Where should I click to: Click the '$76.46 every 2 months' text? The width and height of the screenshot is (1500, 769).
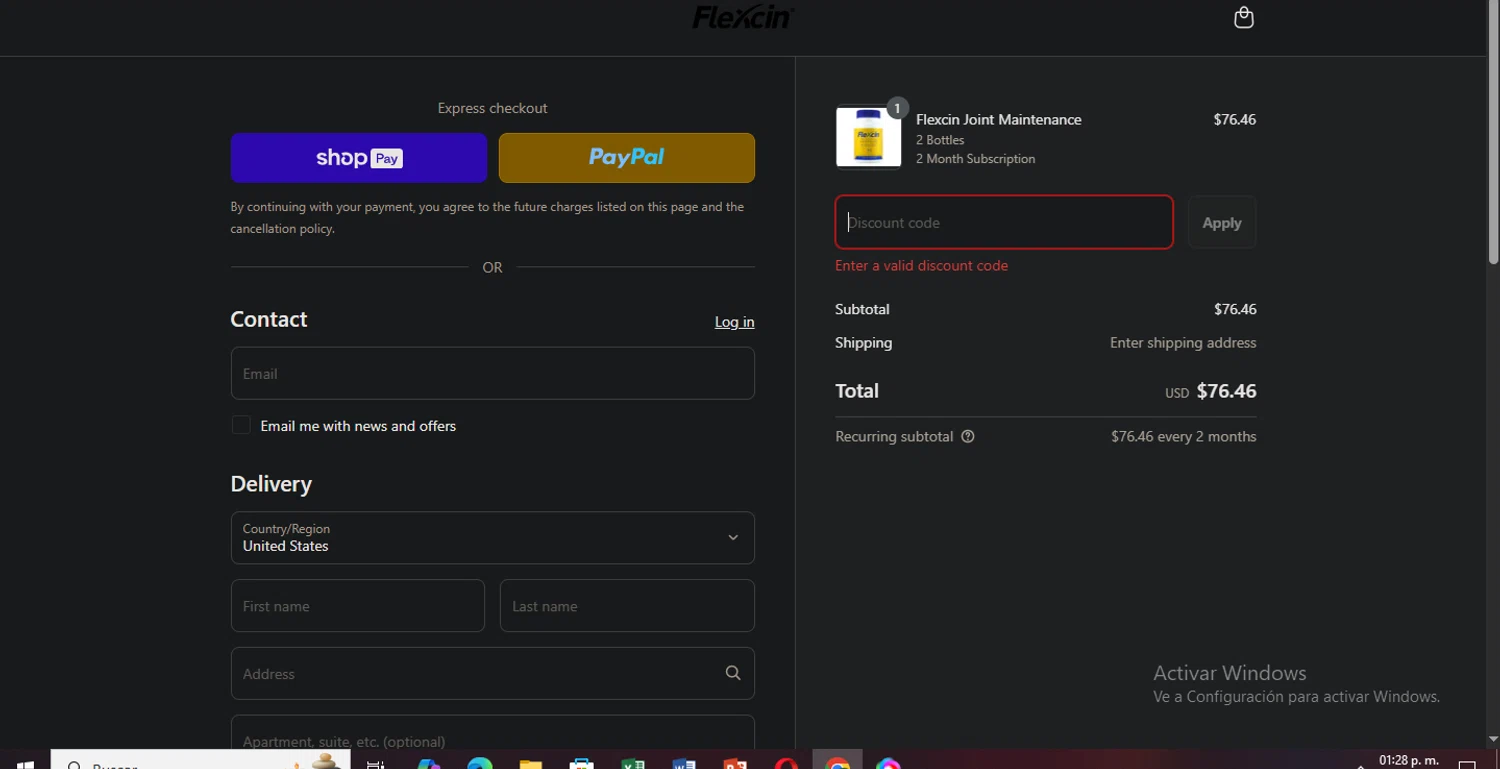click(x=1183, y=436)
